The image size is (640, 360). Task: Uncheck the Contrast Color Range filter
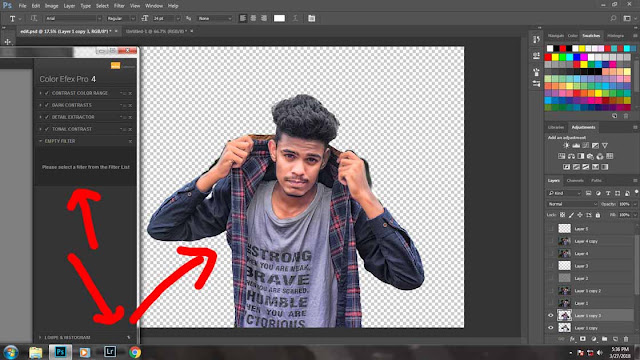point(47,93)
